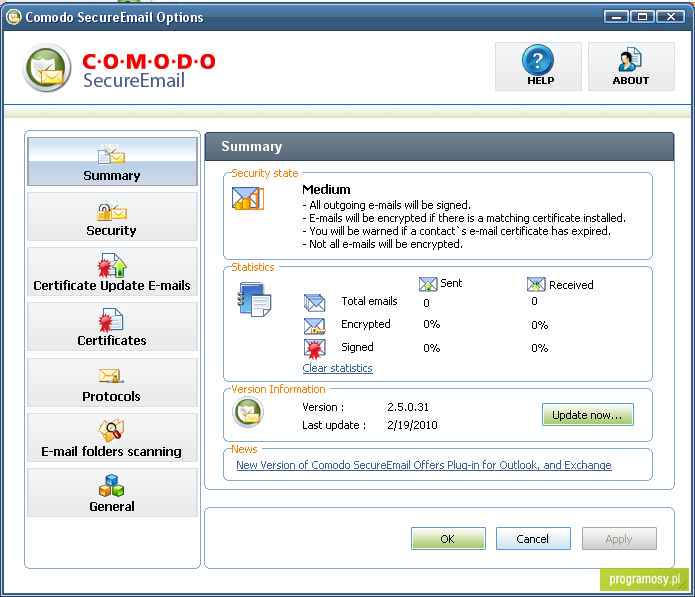Click the Summary panel header title

(x=251, y=146)
